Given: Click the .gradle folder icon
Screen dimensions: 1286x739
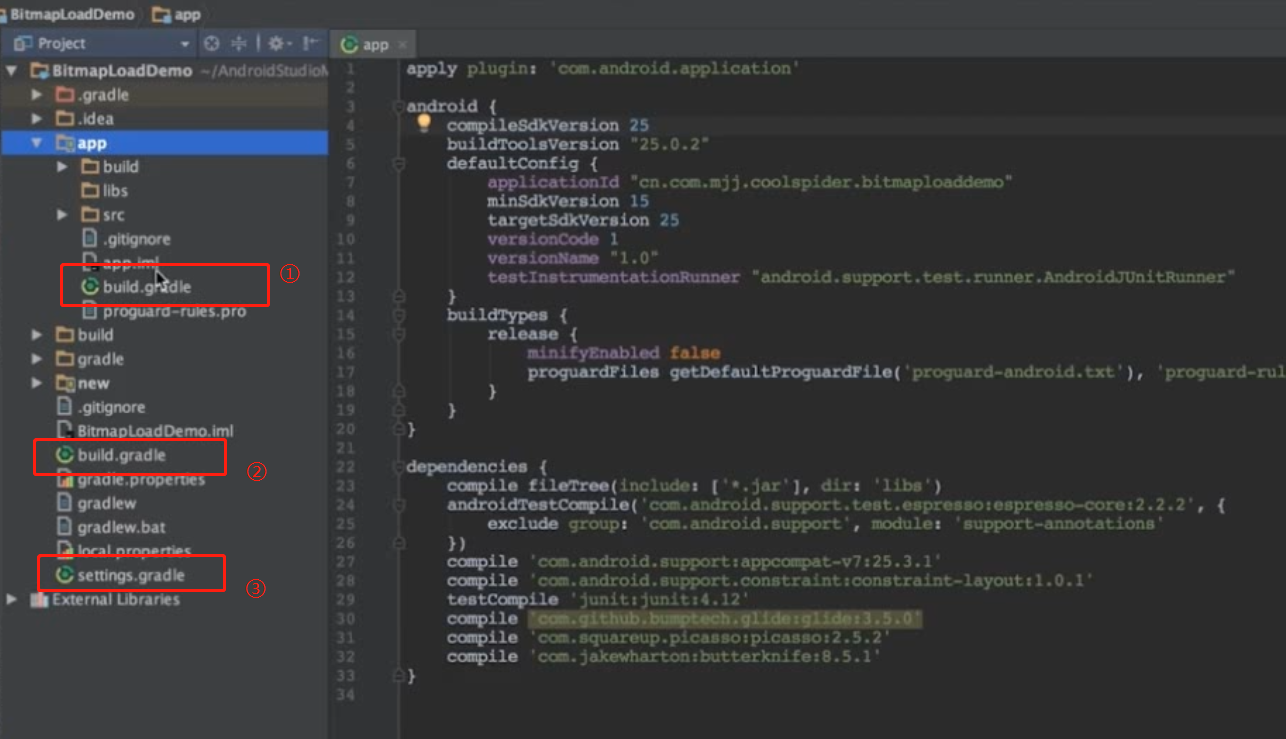Looking at the screenshot, I should tap(65, 95).
